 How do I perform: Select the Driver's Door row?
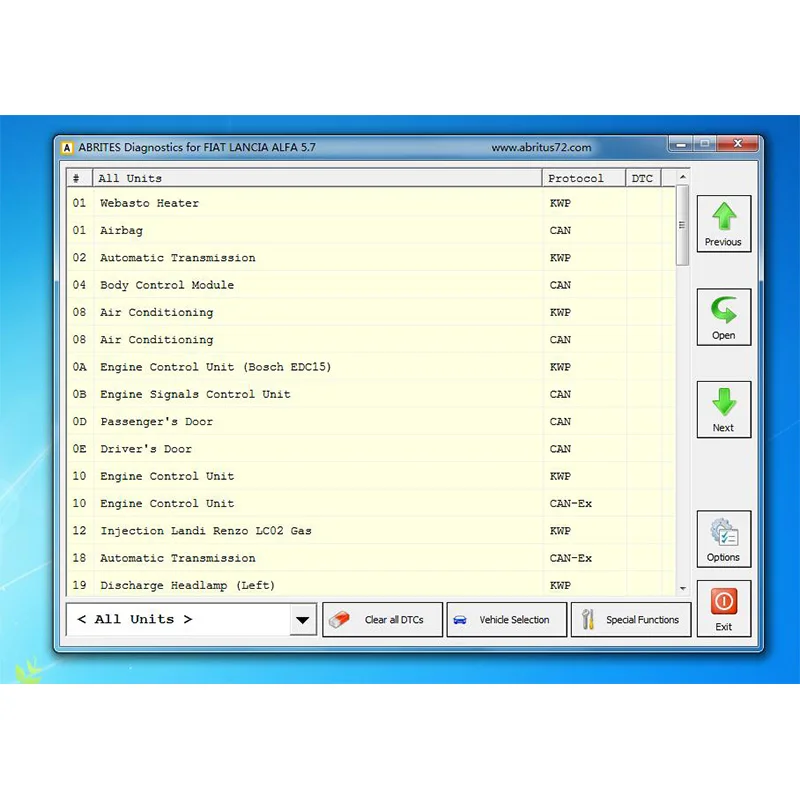point(371,448)
